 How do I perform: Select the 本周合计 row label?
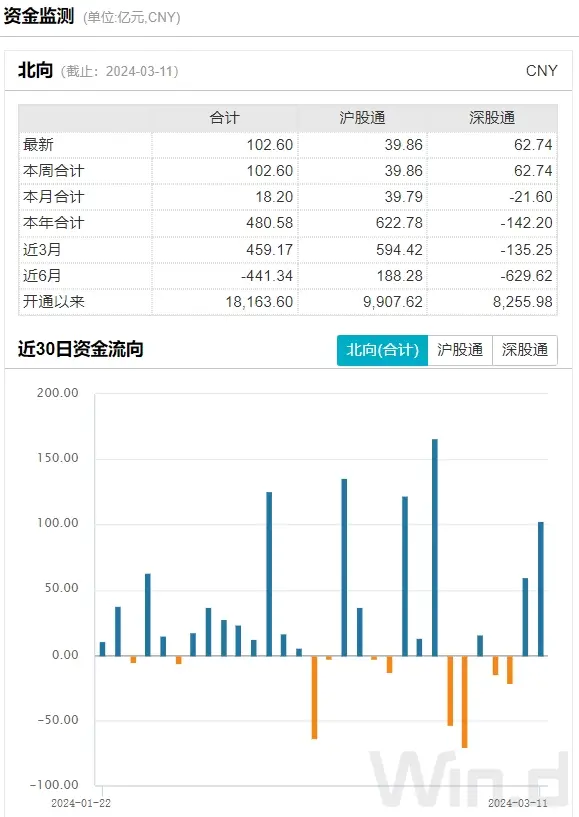pyautogui.click(x=53, y=170)
